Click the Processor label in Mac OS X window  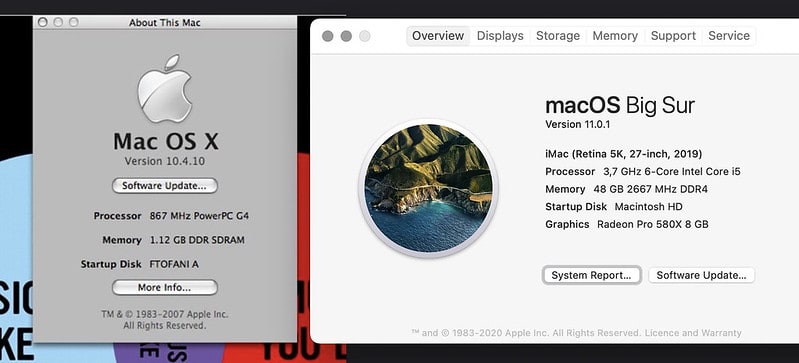[x=118, y=216]
